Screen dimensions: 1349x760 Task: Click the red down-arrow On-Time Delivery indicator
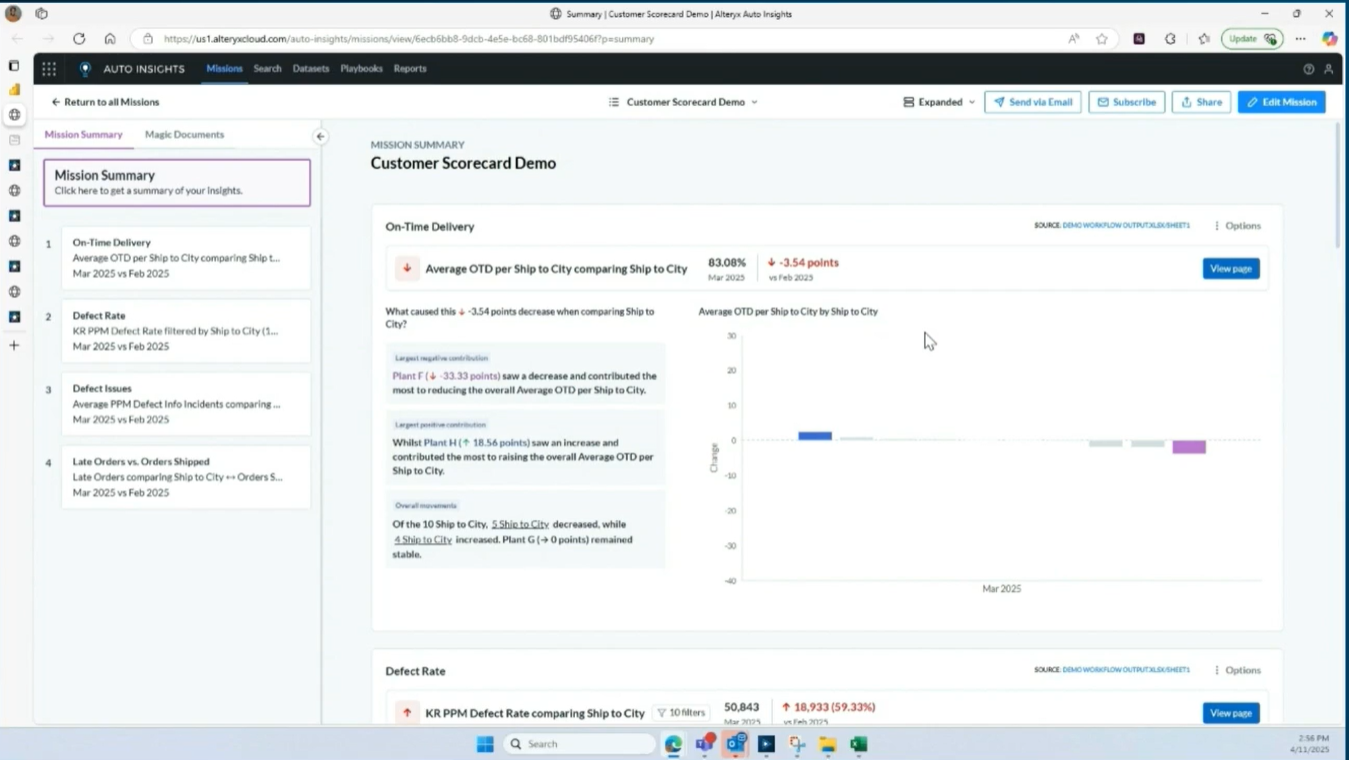(407, 268)
